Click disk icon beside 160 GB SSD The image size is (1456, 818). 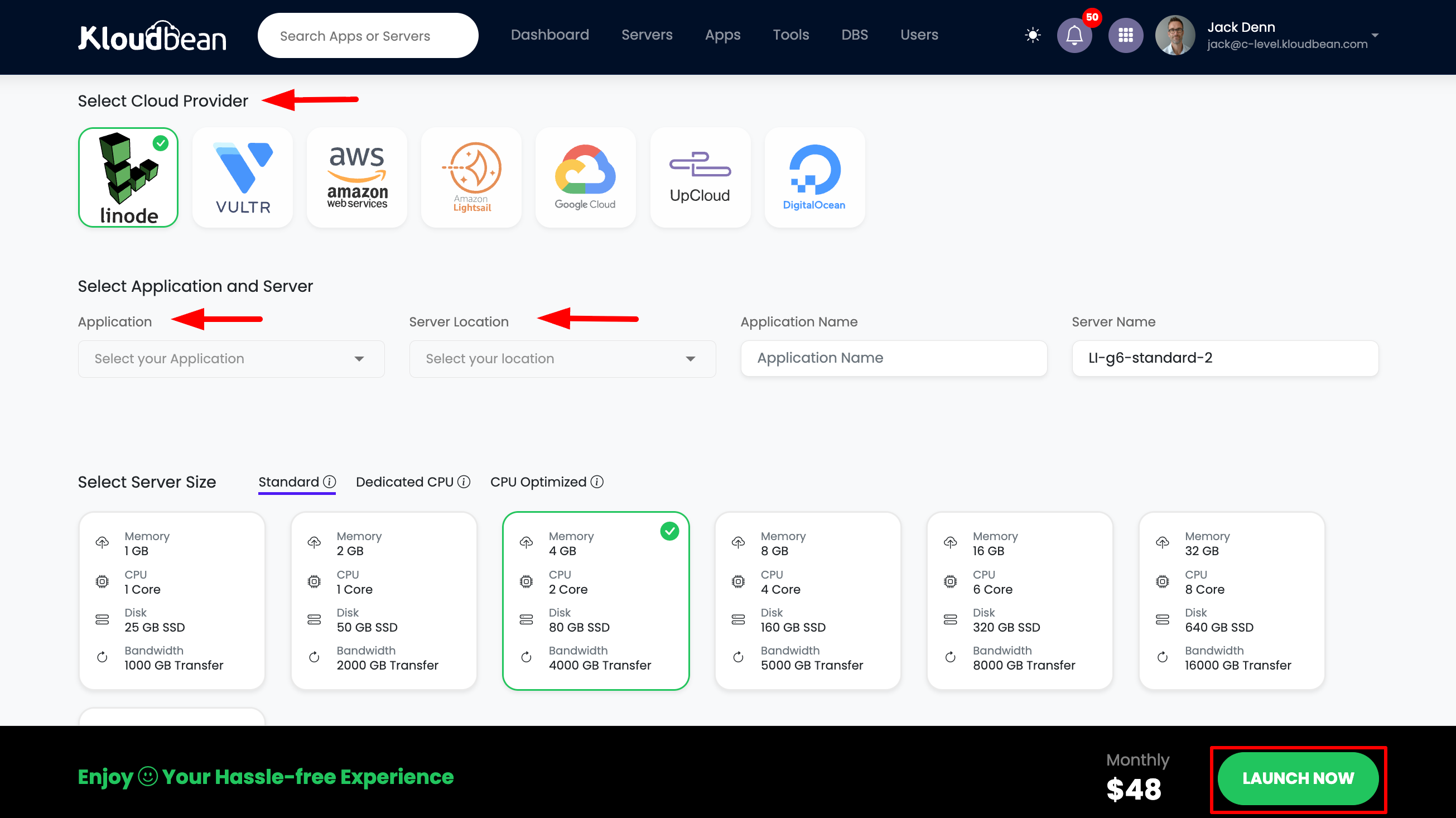coord(738,619)
